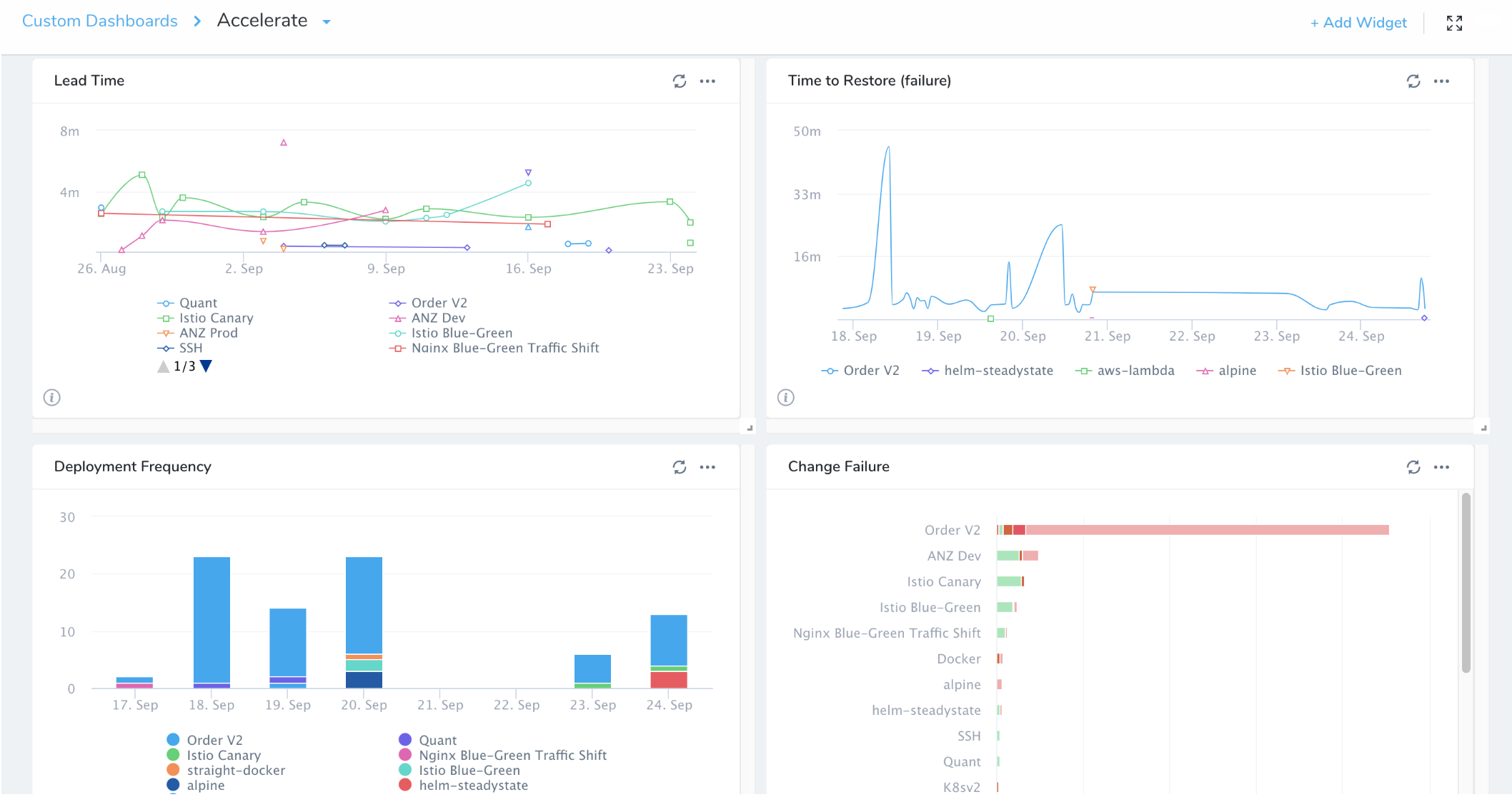
Task: Click Istio Canary green swatch in Deployment legend
Action: coord(173,755)
